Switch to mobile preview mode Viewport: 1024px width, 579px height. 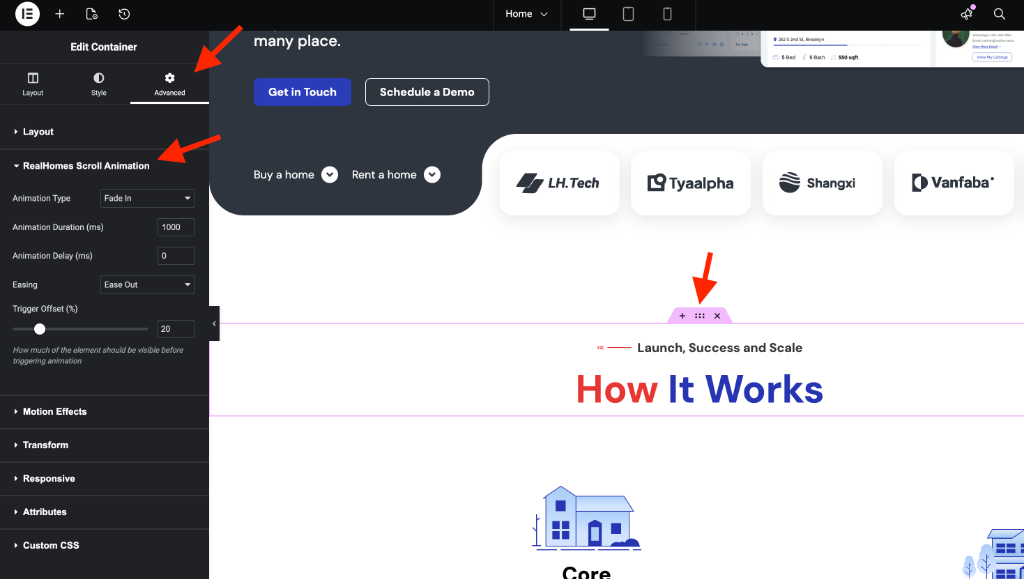click(x=667, y=14)
